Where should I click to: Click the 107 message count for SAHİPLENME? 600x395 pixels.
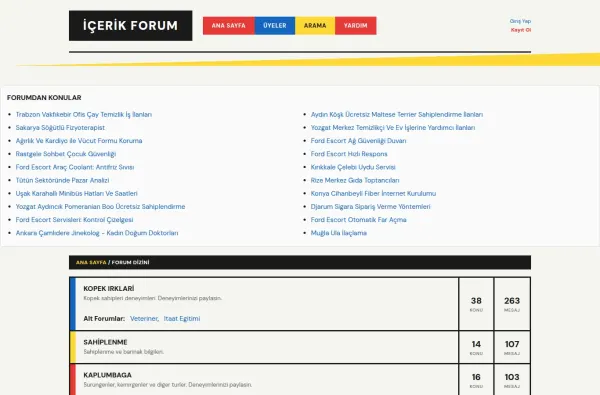(x=512, y=344)
